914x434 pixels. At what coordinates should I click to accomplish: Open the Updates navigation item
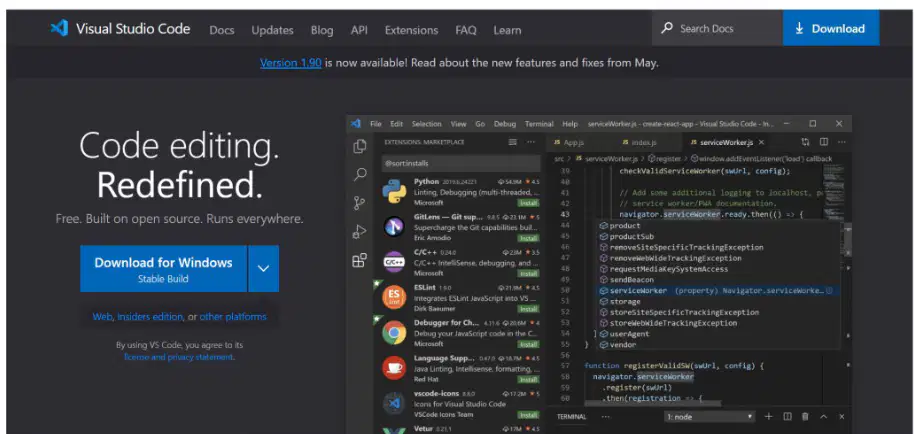point(272,30)
